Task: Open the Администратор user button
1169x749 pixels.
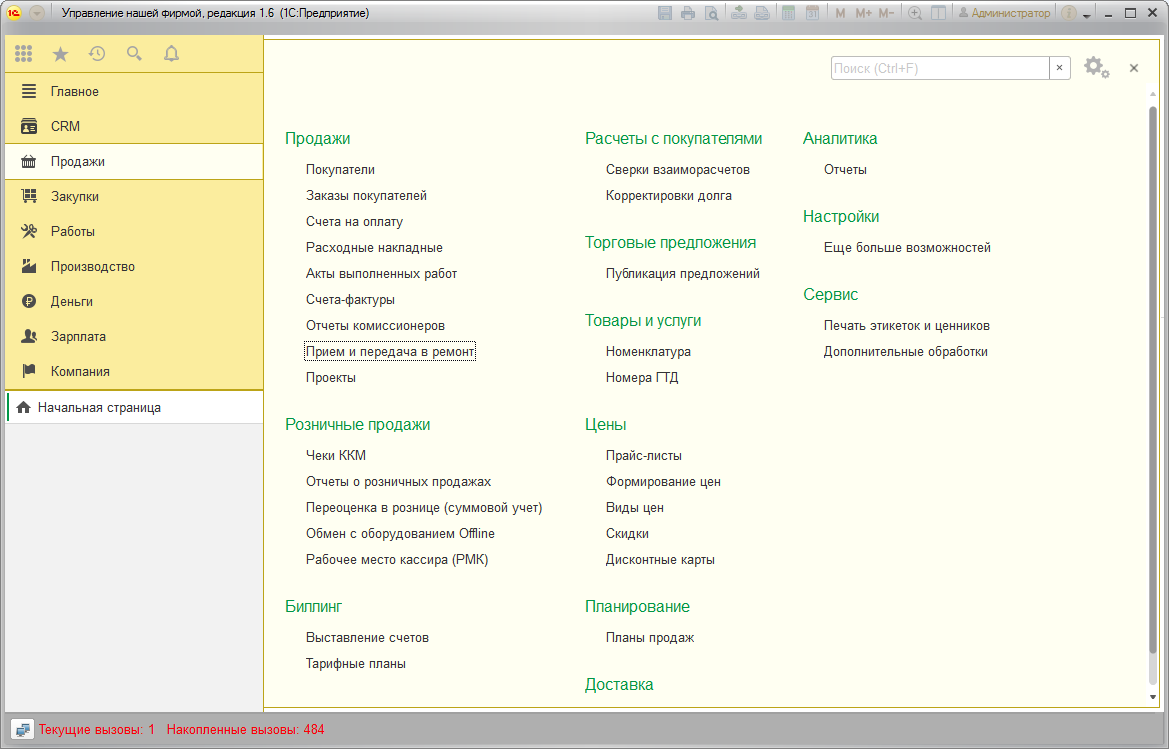Action: click(x=1003, y=13)
